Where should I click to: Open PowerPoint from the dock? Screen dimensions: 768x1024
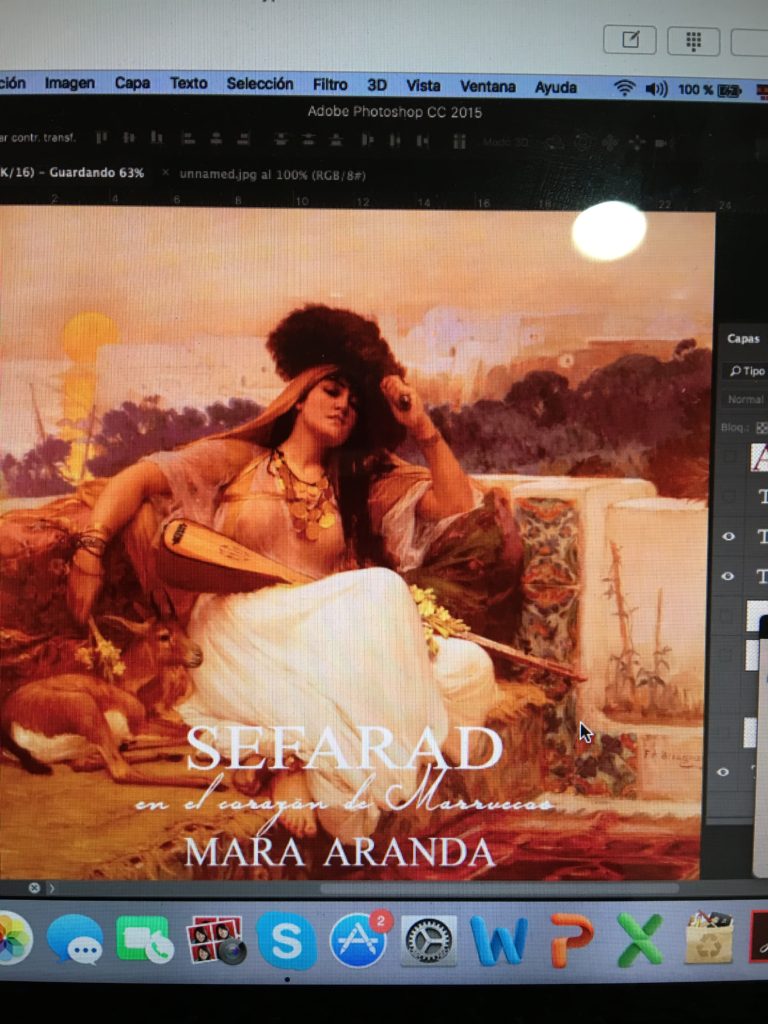coord(571,940)
